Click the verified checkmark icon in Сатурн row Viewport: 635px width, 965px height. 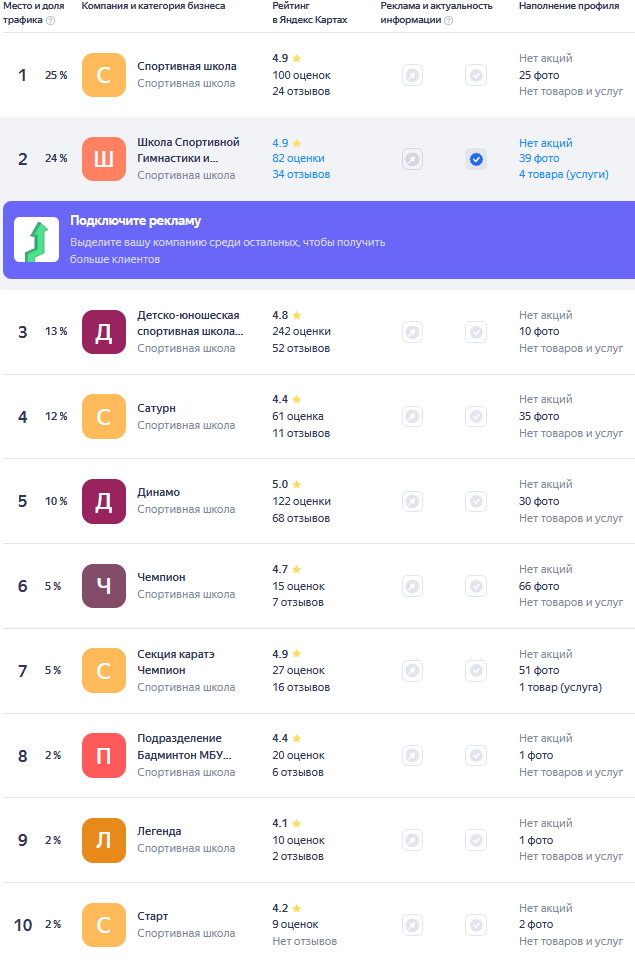pyautogui.click(x=476, y=417)
